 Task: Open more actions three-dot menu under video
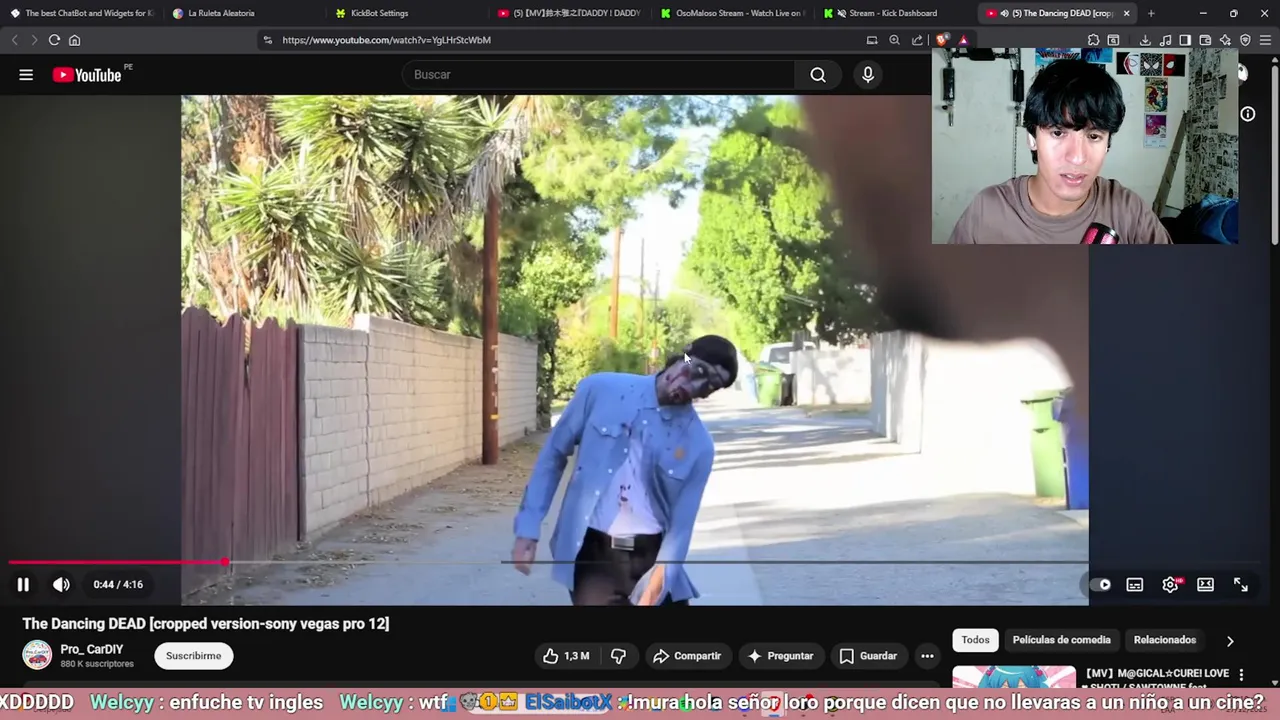pyautogui.click(x=928, y=656)
